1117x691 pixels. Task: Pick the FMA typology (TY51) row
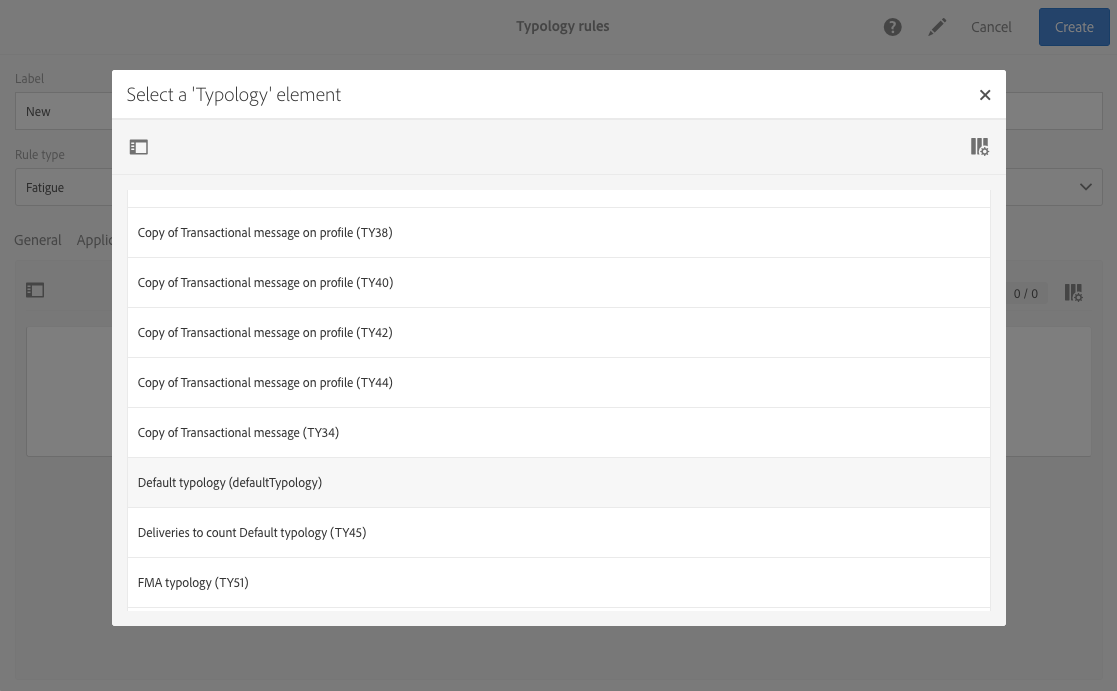pyautogui.click(x=558, y=582)
